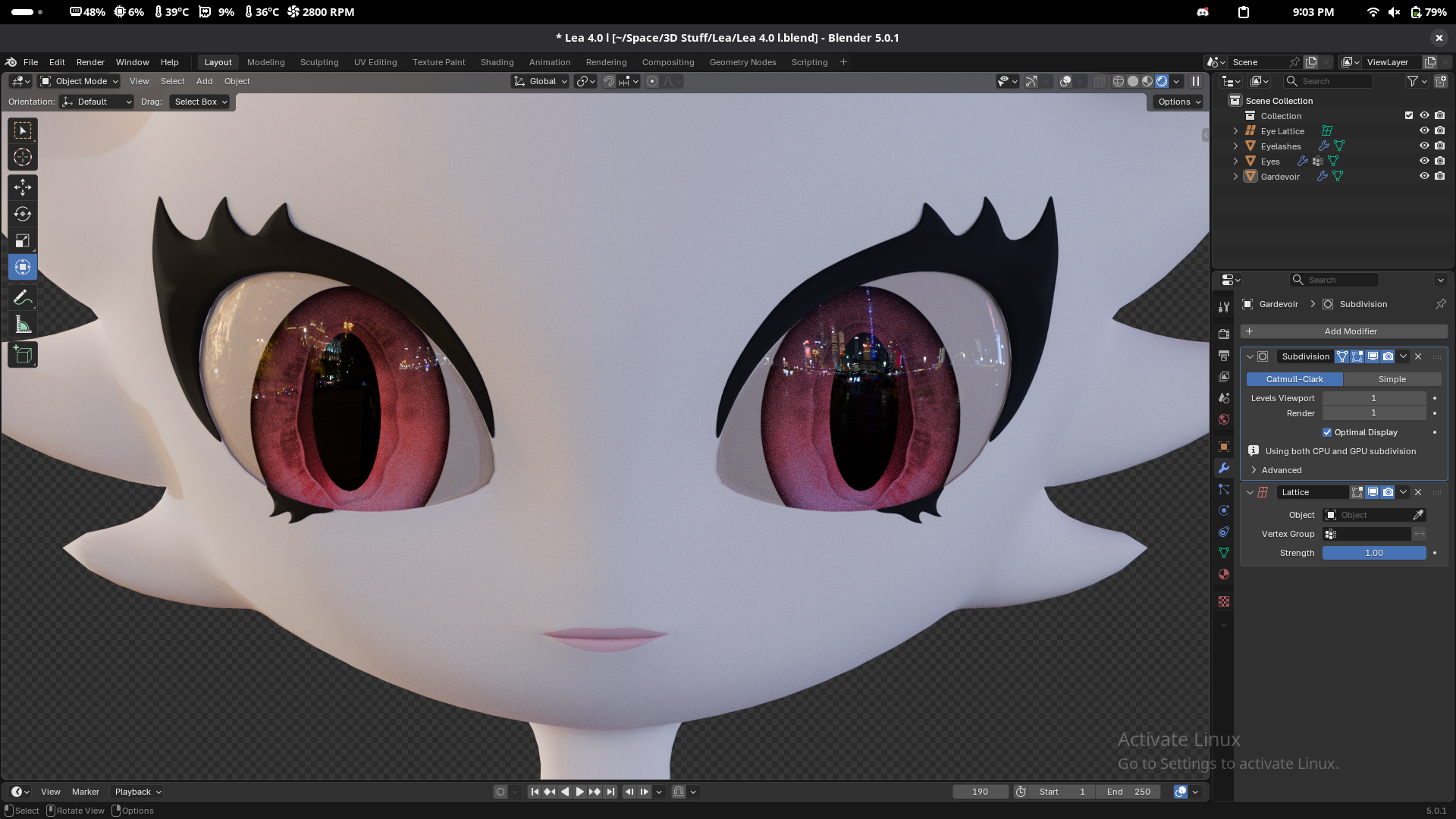
Task: Switch to solid viewport shading
Action: (1133, 81)
